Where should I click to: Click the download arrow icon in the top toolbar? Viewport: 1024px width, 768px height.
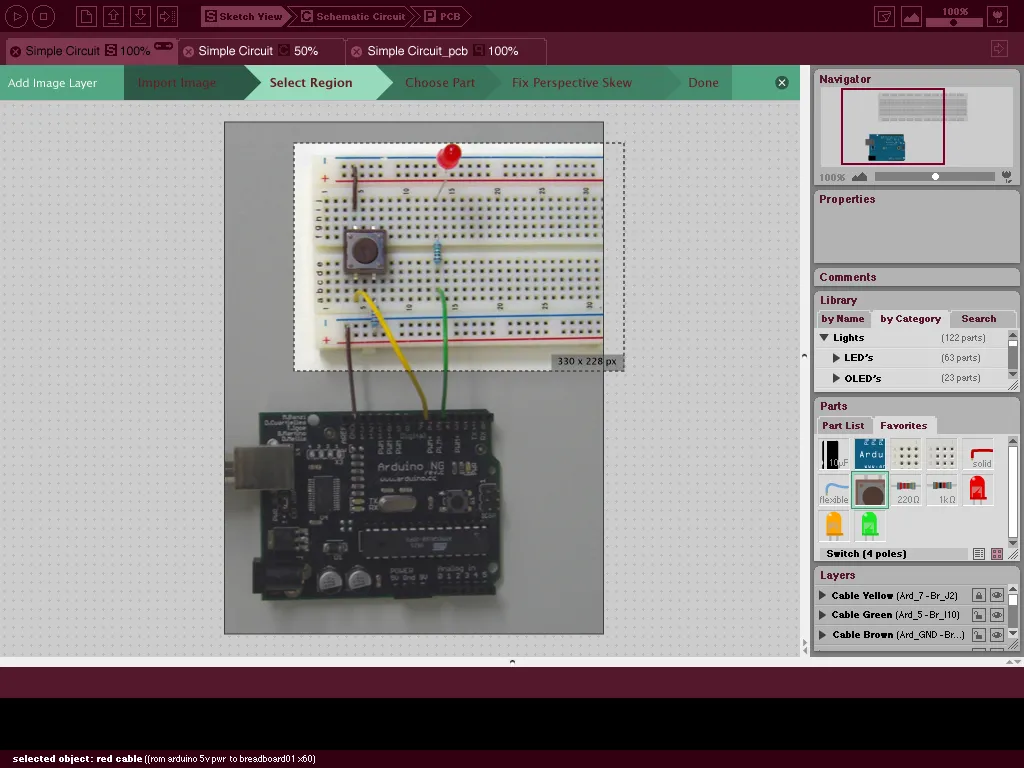point(140,16)
